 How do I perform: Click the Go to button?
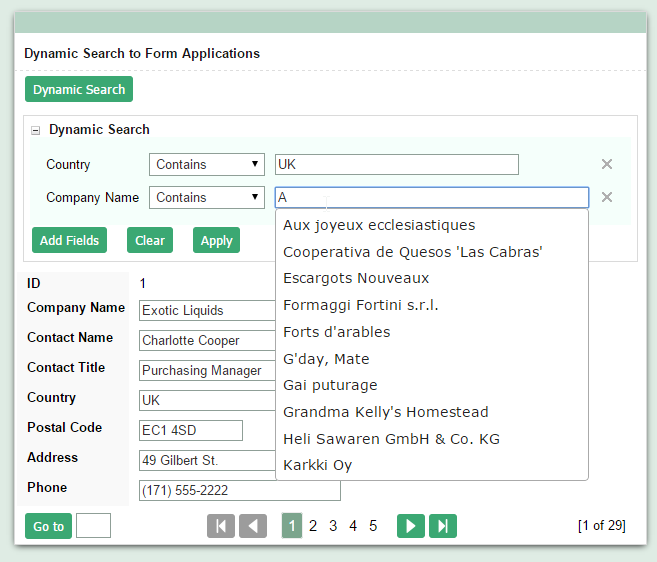[x=48, y=526]
